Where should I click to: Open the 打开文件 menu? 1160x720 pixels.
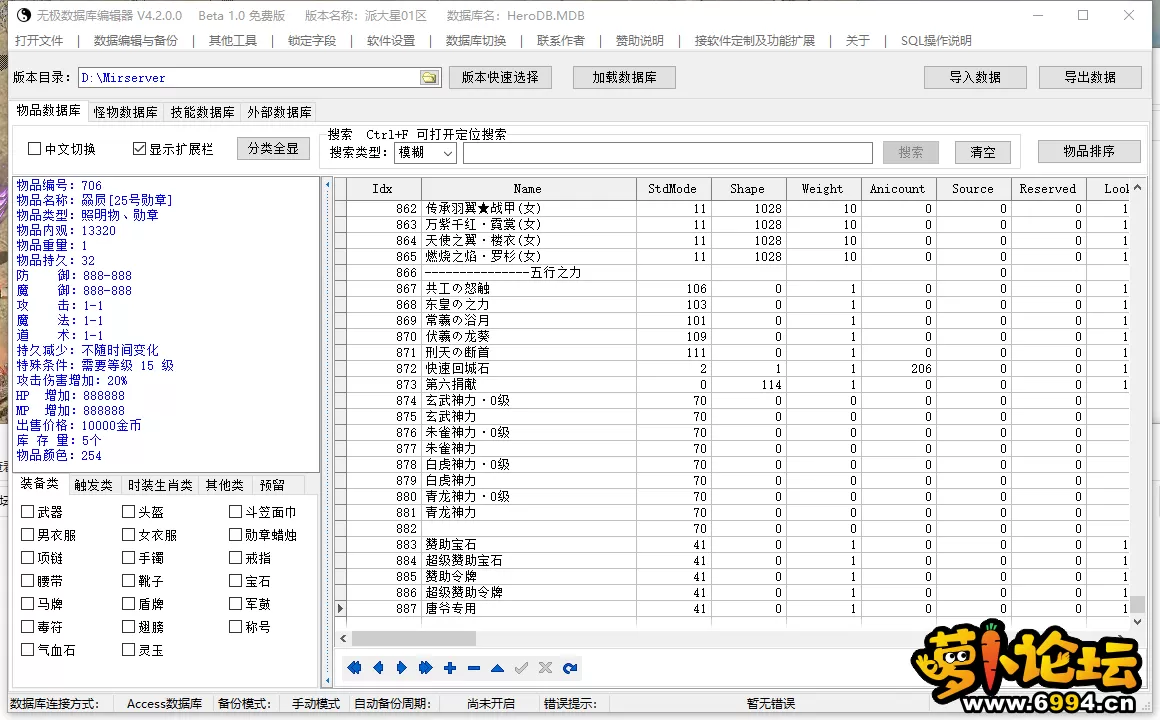pyautogui.click(x=39, y=41)
